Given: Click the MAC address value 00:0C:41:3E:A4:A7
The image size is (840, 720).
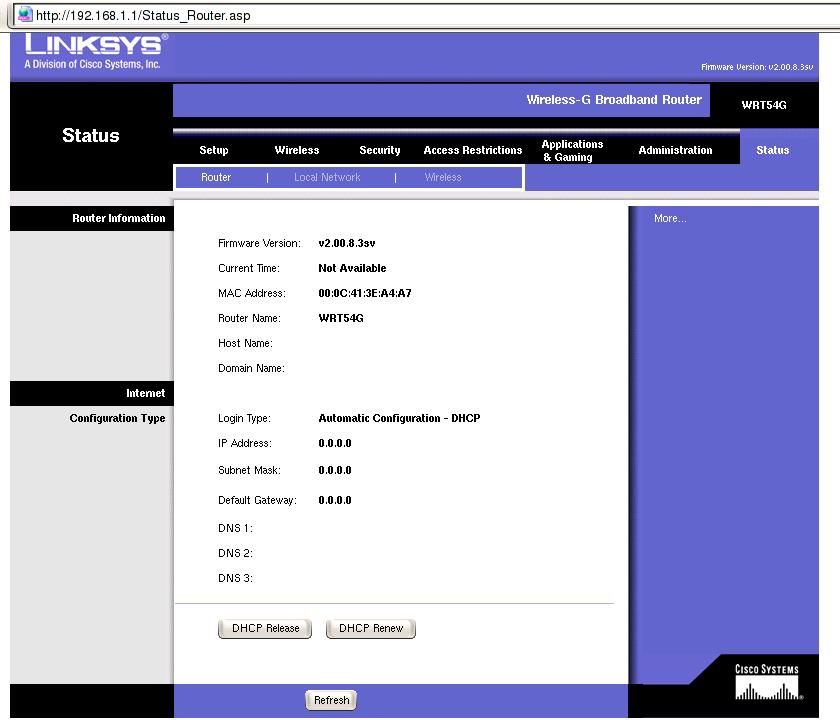Looking at the screenshot, I should click(x=365, y=294).
